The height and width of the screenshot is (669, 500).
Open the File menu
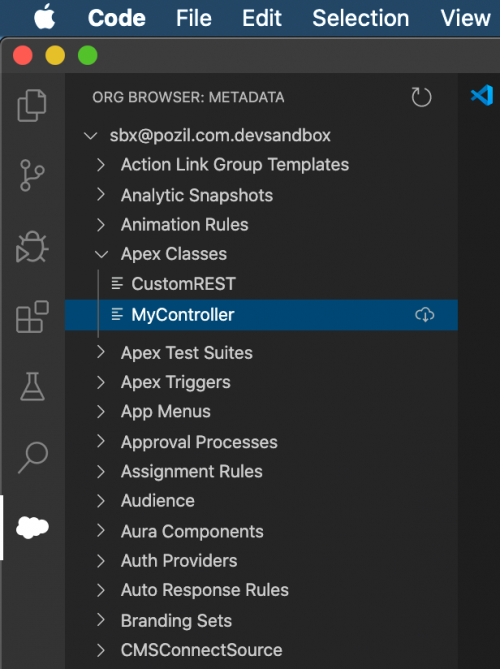point(194,18)
